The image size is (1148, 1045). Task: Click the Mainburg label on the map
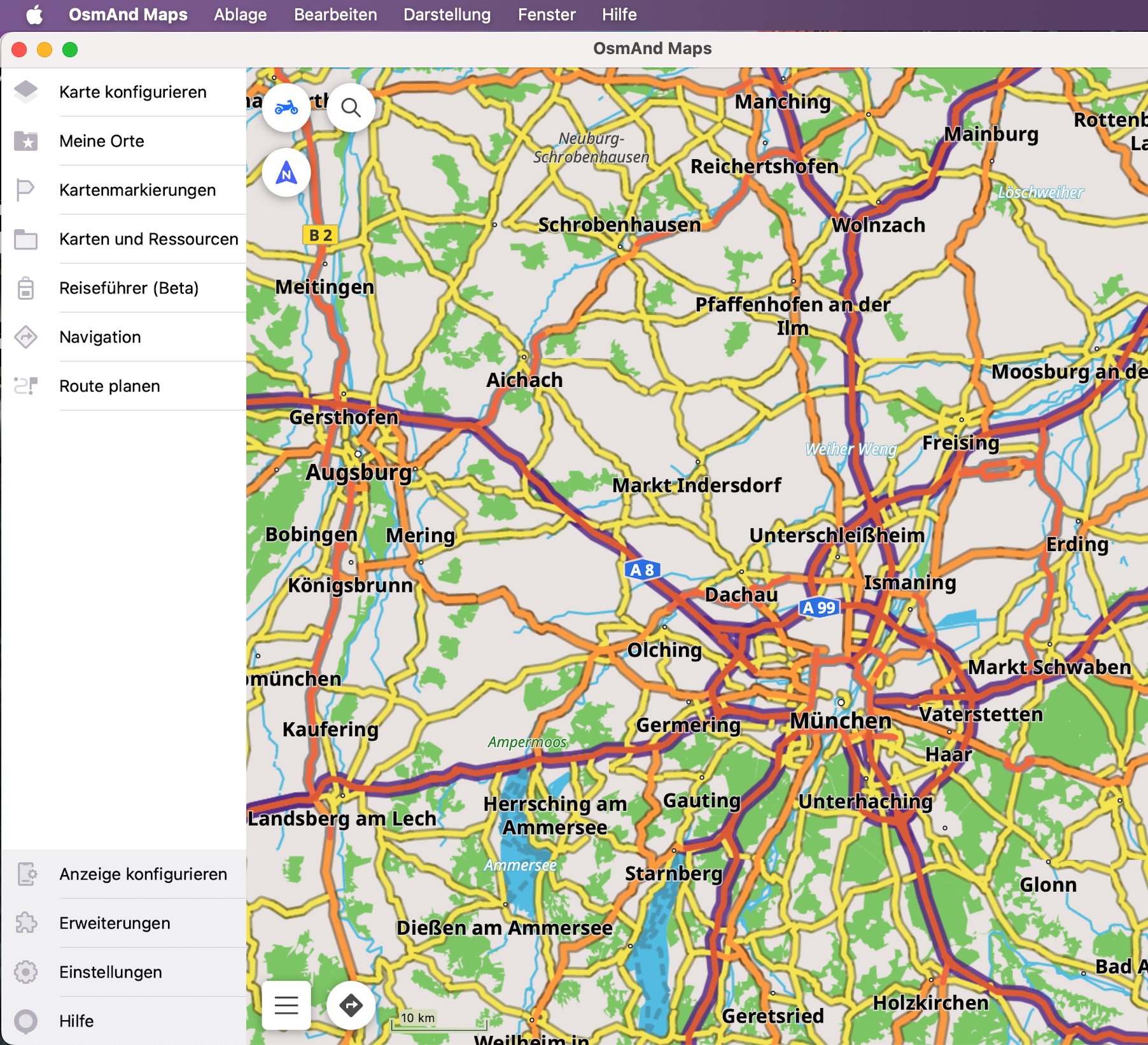point(991,134)
